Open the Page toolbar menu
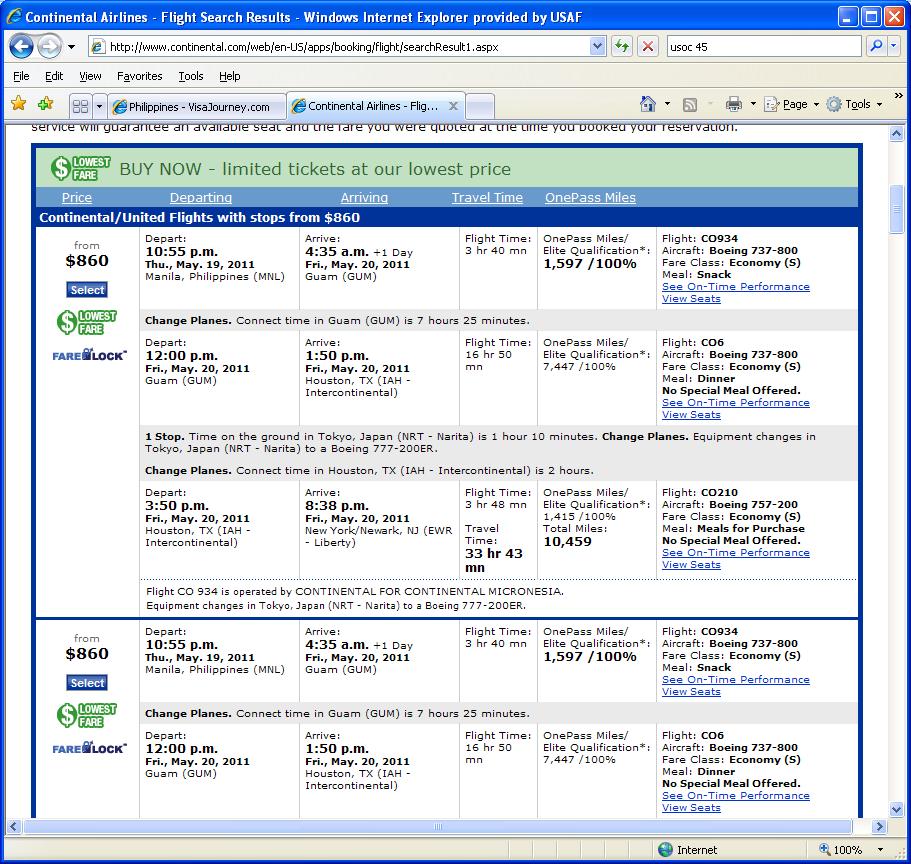This screenshot has height=864, width=911. pyautogui.click(x=791, y=105)
